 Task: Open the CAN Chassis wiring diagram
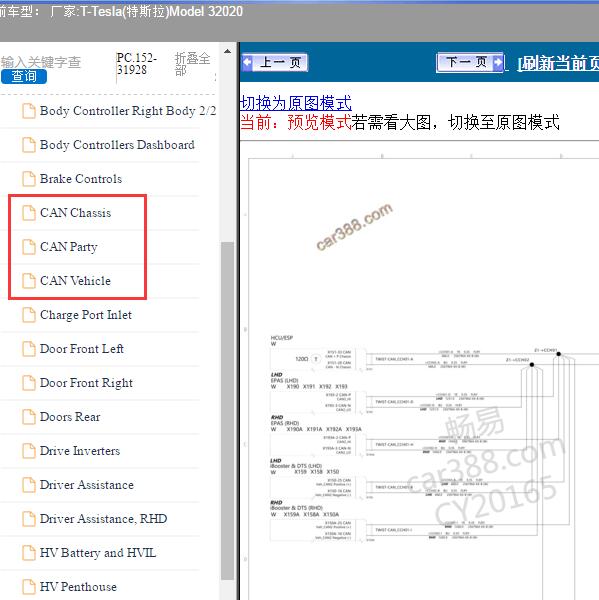(75, 213)
